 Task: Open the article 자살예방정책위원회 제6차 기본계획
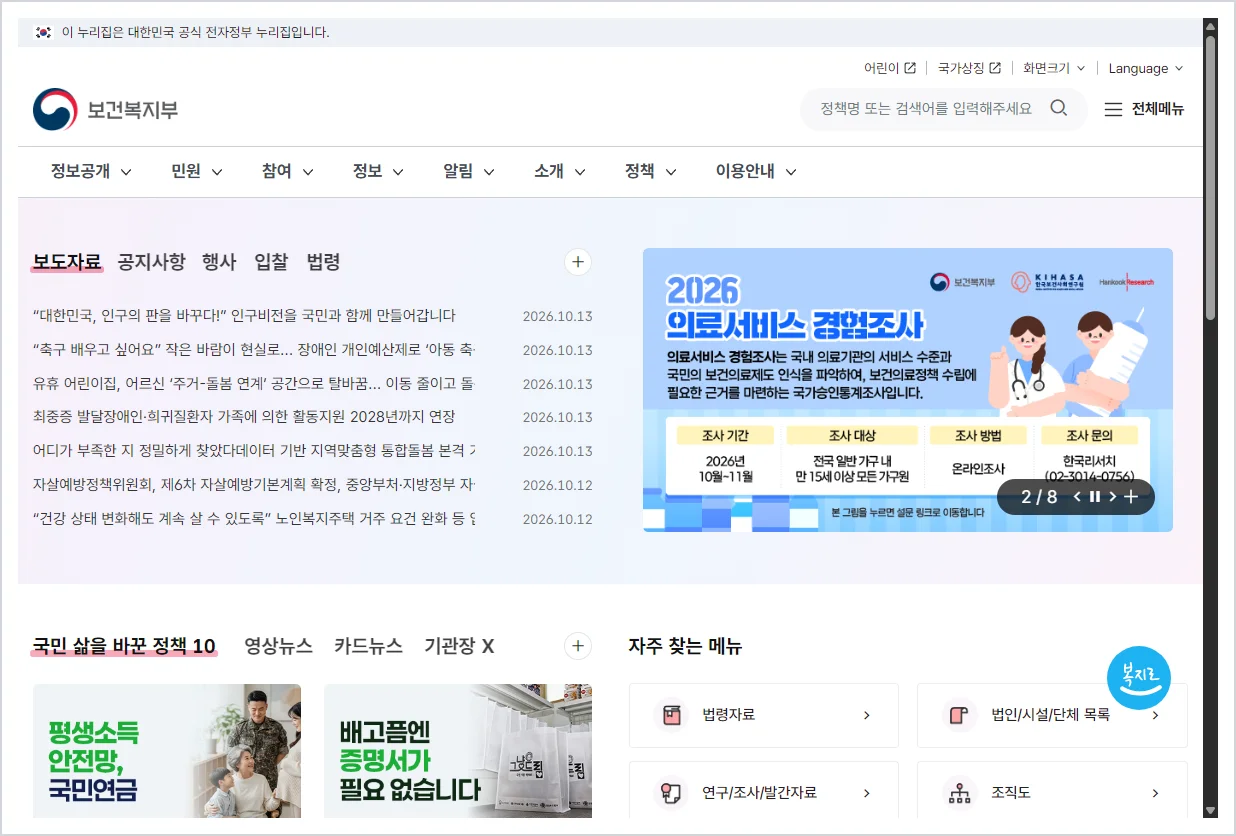pos(254,485)
